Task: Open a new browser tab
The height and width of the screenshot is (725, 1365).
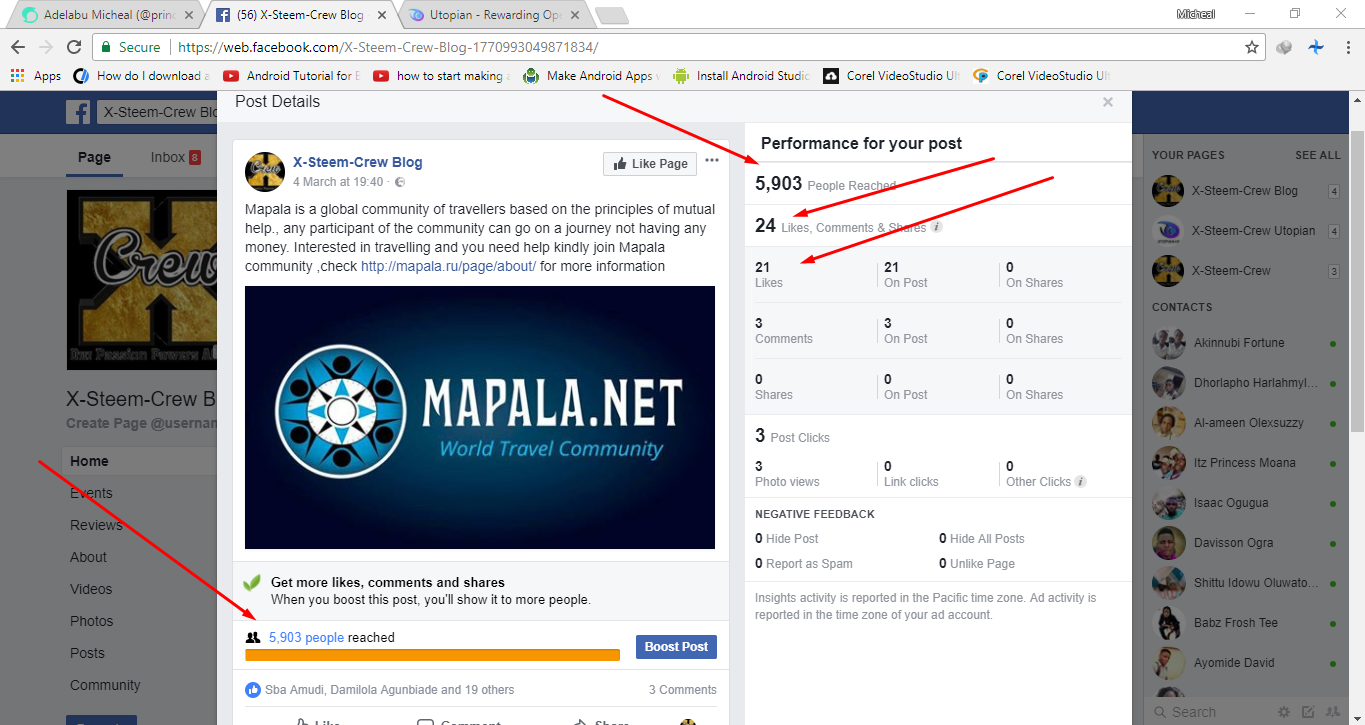Action: tap(611, 15)
